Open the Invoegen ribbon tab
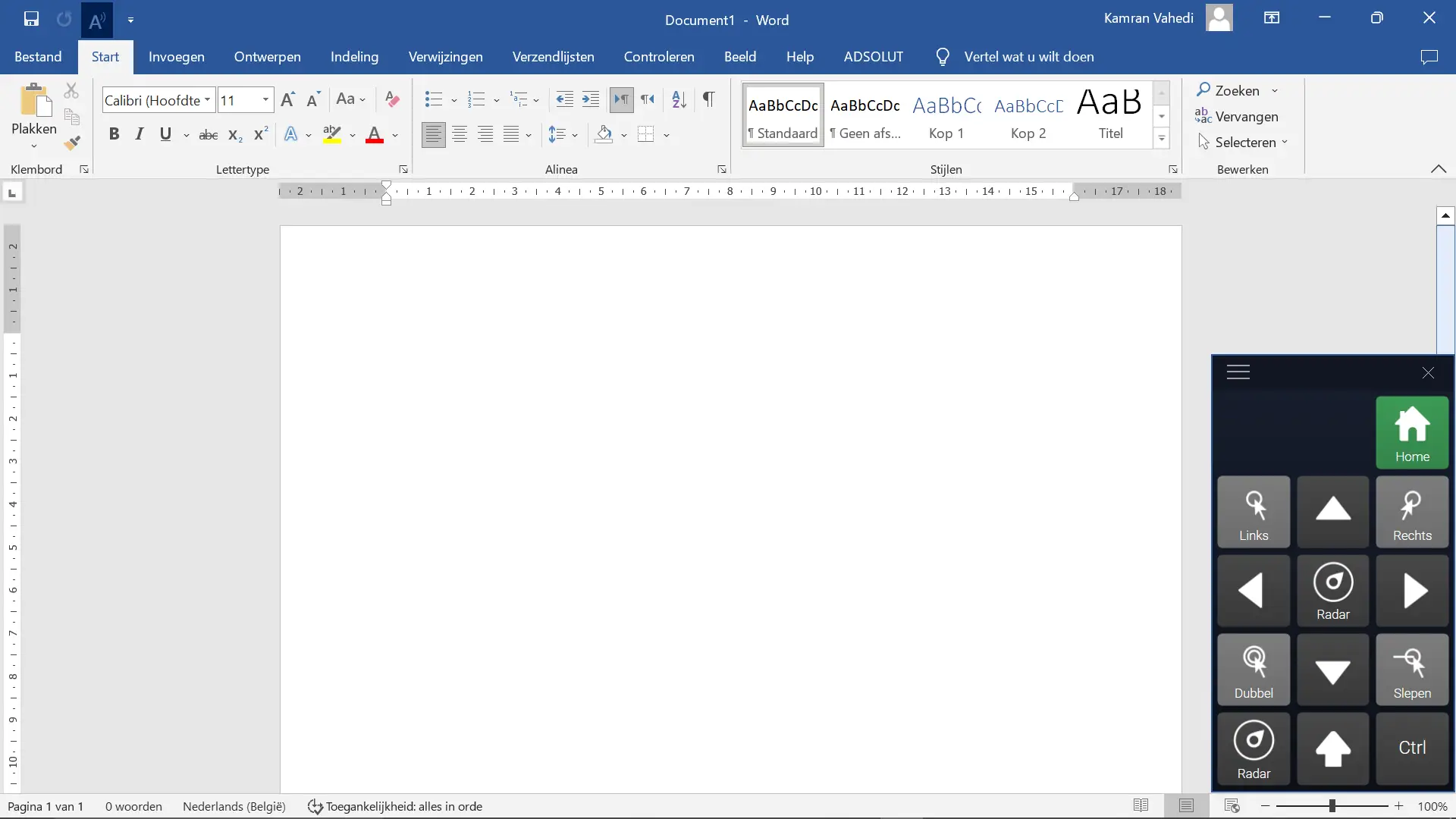The height and width of the screenshot is (819, 1456). click(177, 57)
